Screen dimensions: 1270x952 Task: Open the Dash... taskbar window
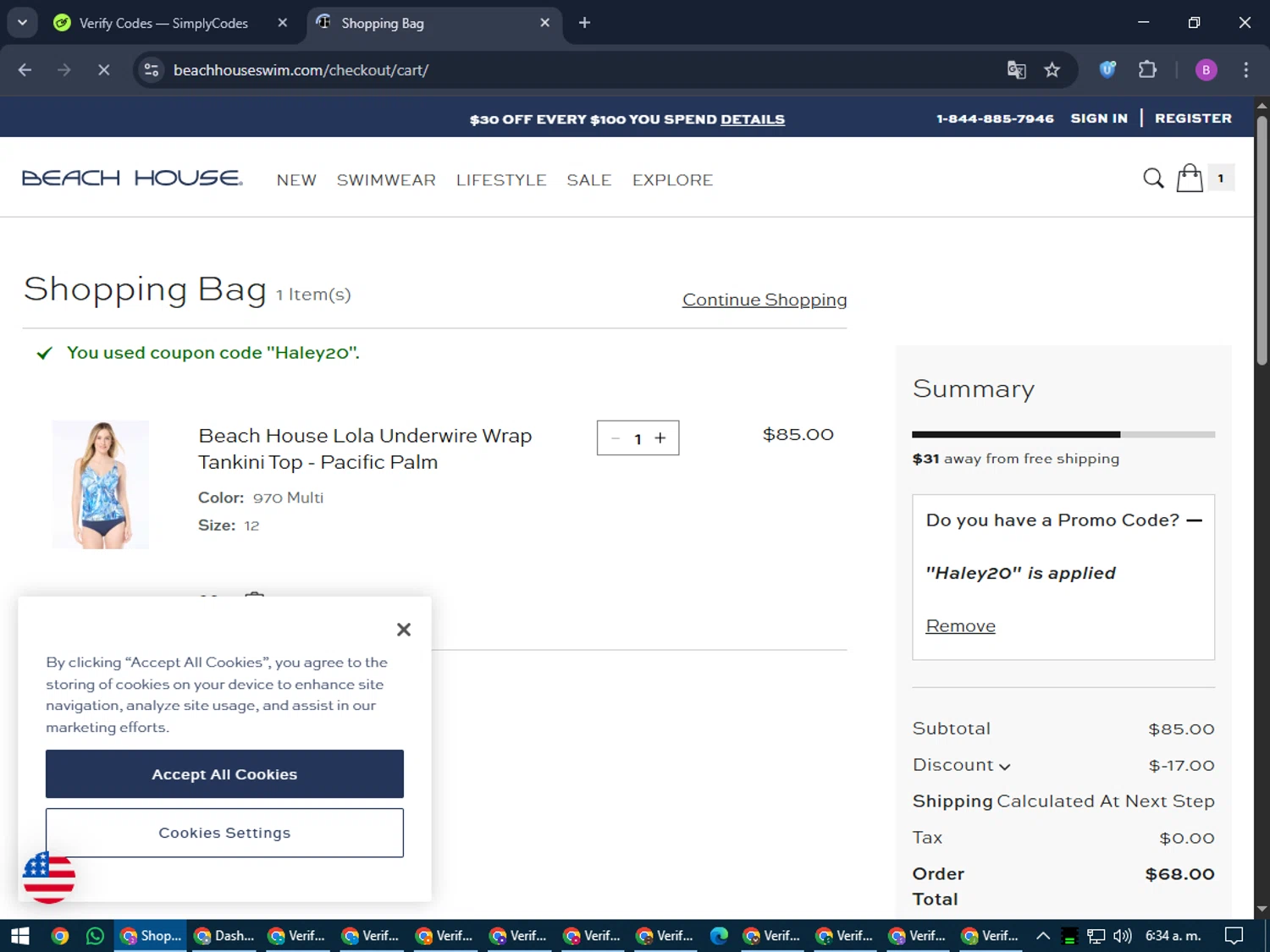[224, 936]
